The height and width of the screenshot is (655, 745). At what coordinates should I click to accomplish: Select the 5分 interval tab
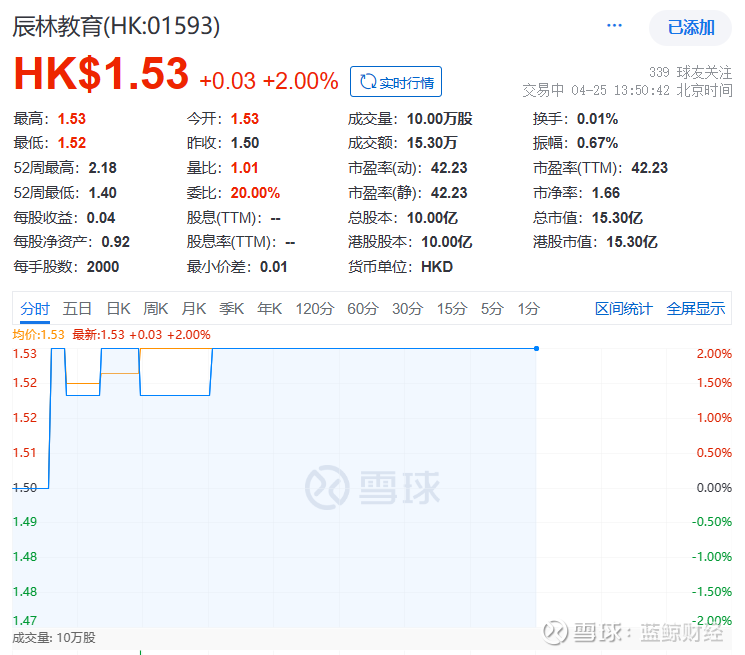(x=492, y=309)
